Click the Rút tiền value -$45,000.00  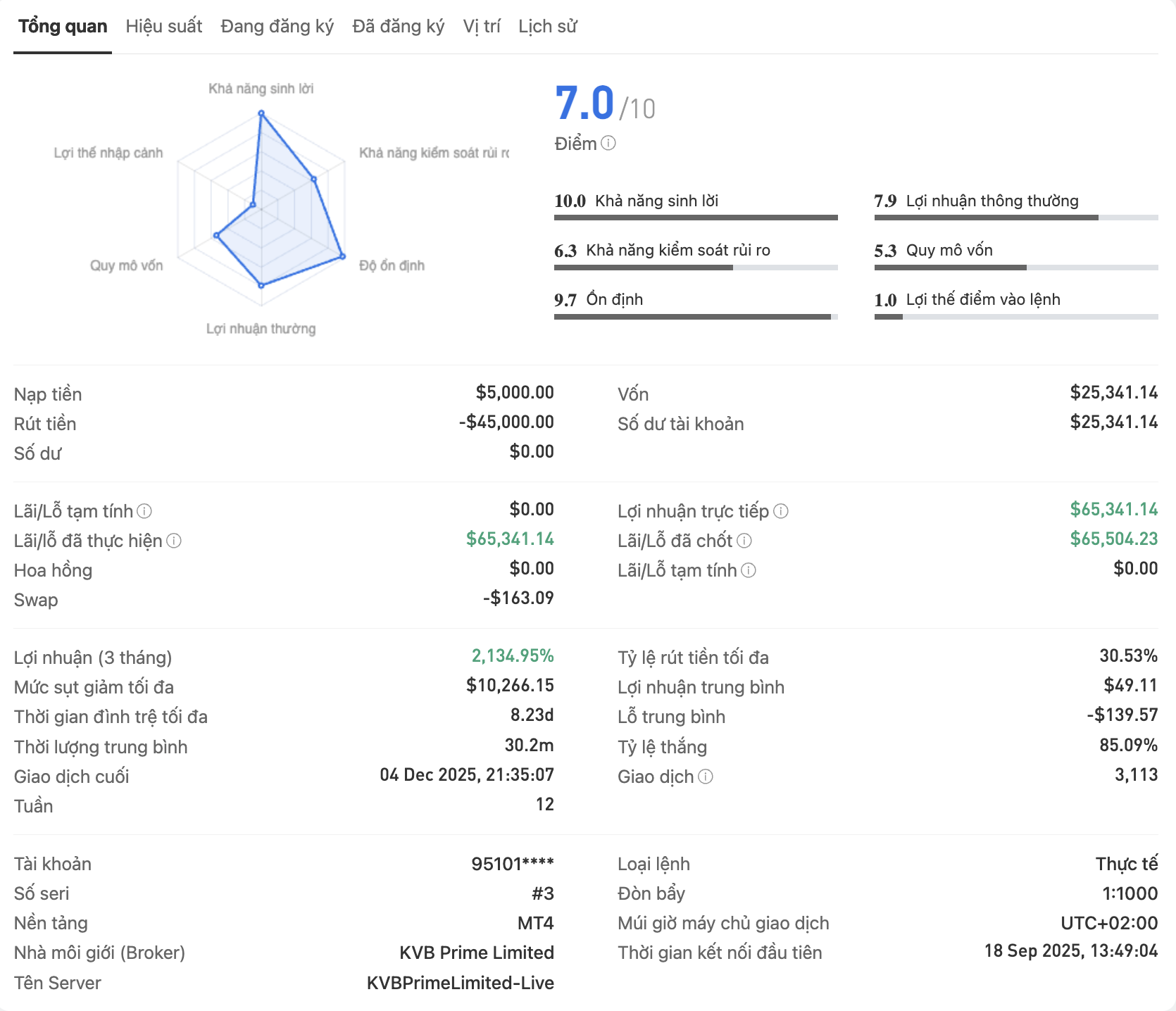click(x=506, y=422)
